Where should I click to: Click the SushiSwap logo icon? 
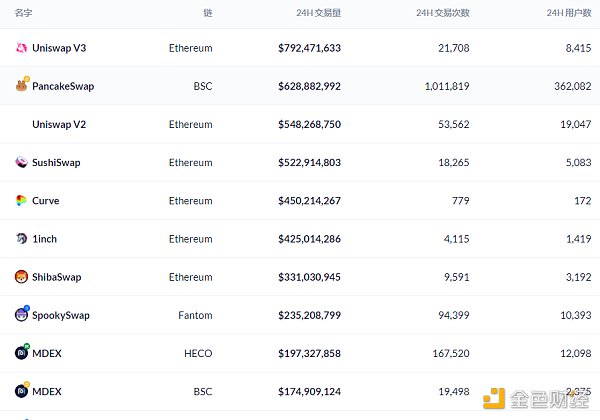21,162
